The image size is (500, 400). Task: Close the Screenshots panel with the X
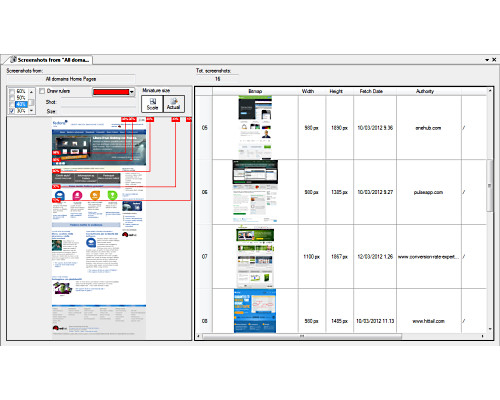click(494, 60)
